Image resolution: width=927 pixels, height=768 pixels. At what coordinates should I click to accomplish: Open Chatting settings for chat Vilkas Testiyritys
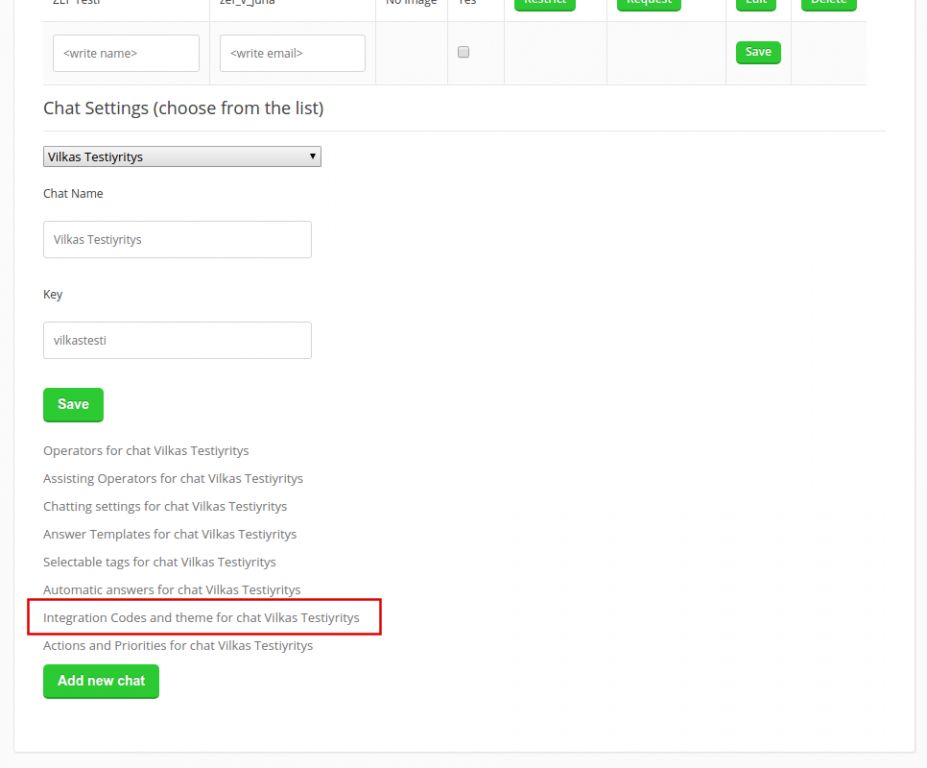[x=165, y=506]
